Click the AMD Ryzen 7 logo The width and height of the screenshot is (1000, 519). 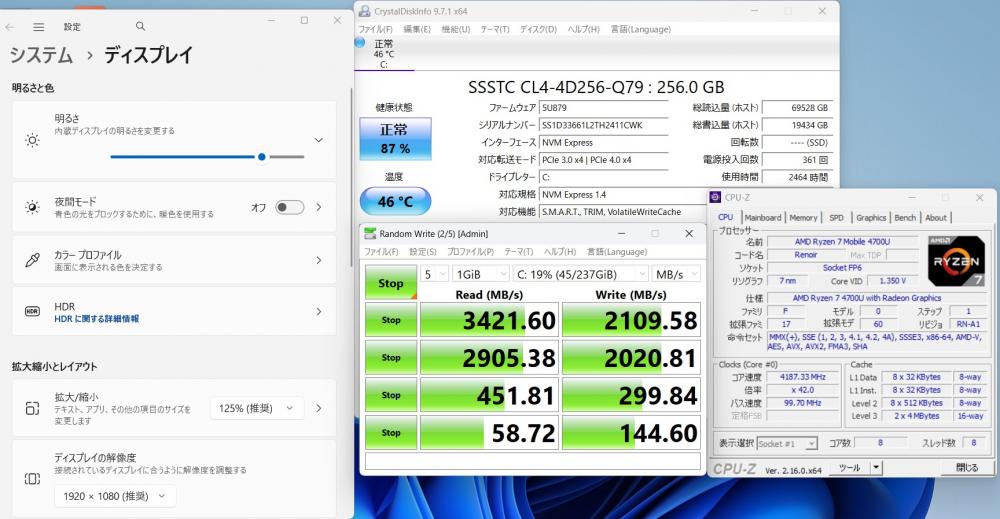pos(956,260)
